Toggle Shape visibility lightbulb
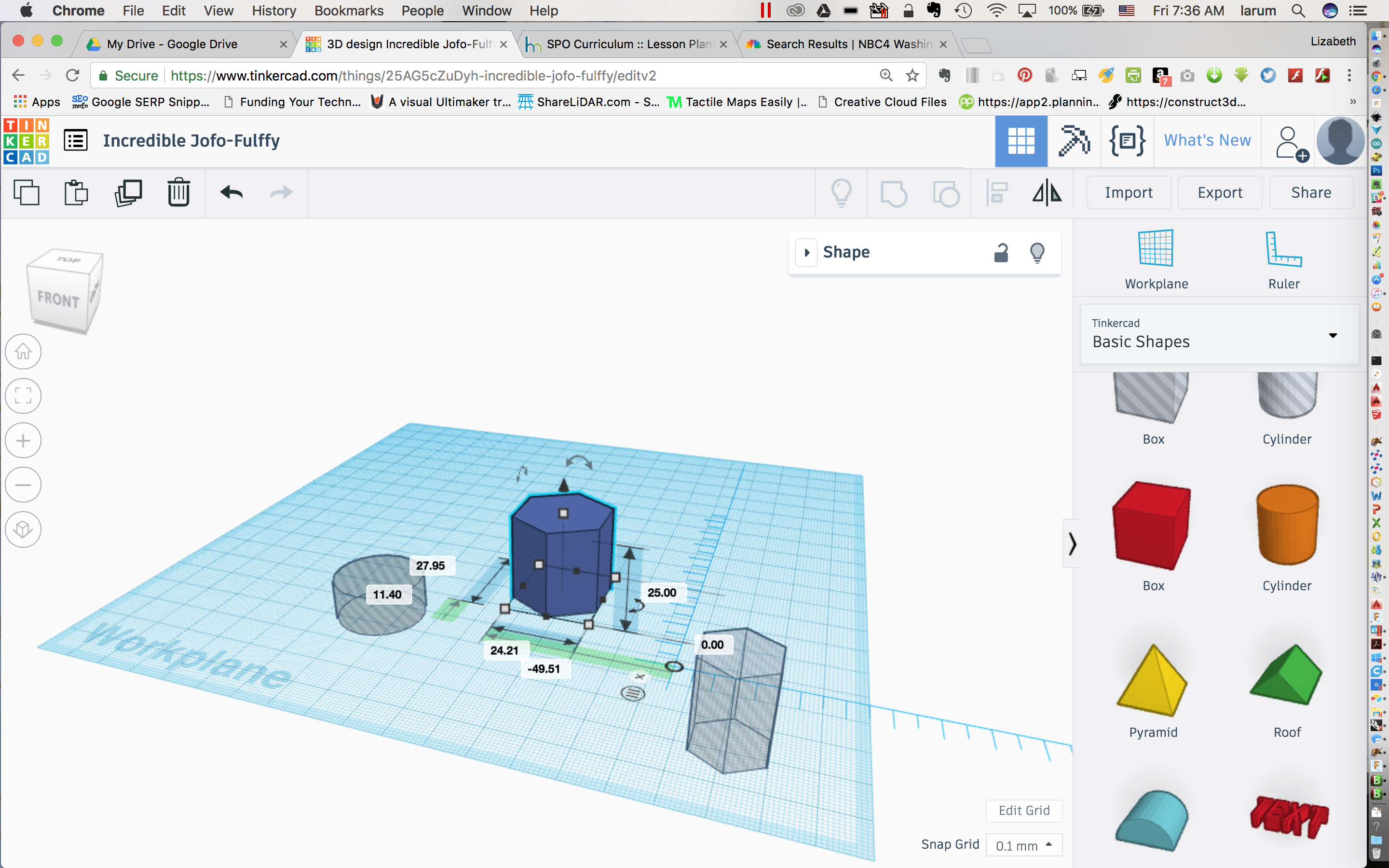 (1037, 253)
